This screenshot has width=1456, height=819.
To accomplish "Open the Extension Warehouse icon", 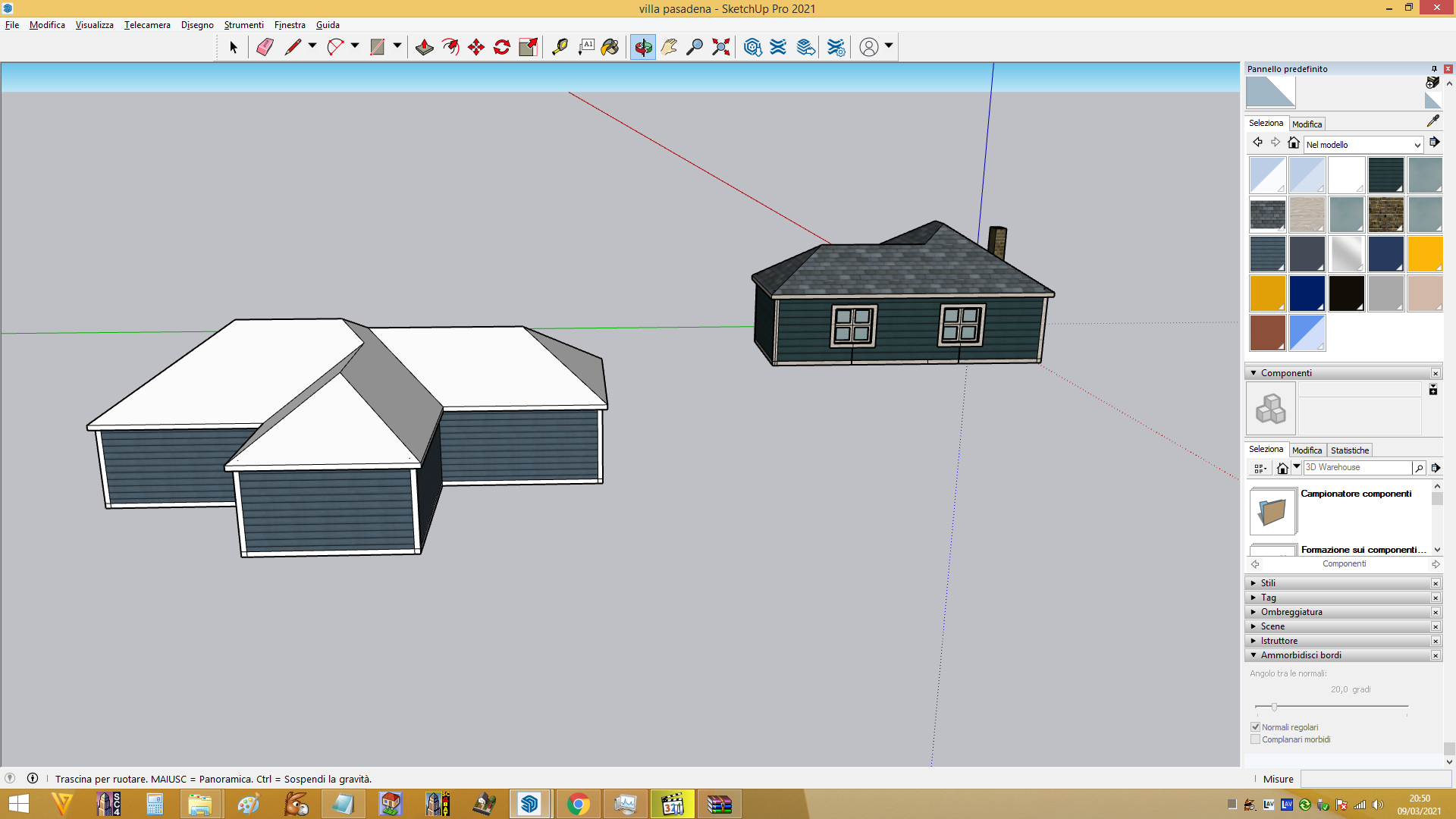I will [779, 47].
